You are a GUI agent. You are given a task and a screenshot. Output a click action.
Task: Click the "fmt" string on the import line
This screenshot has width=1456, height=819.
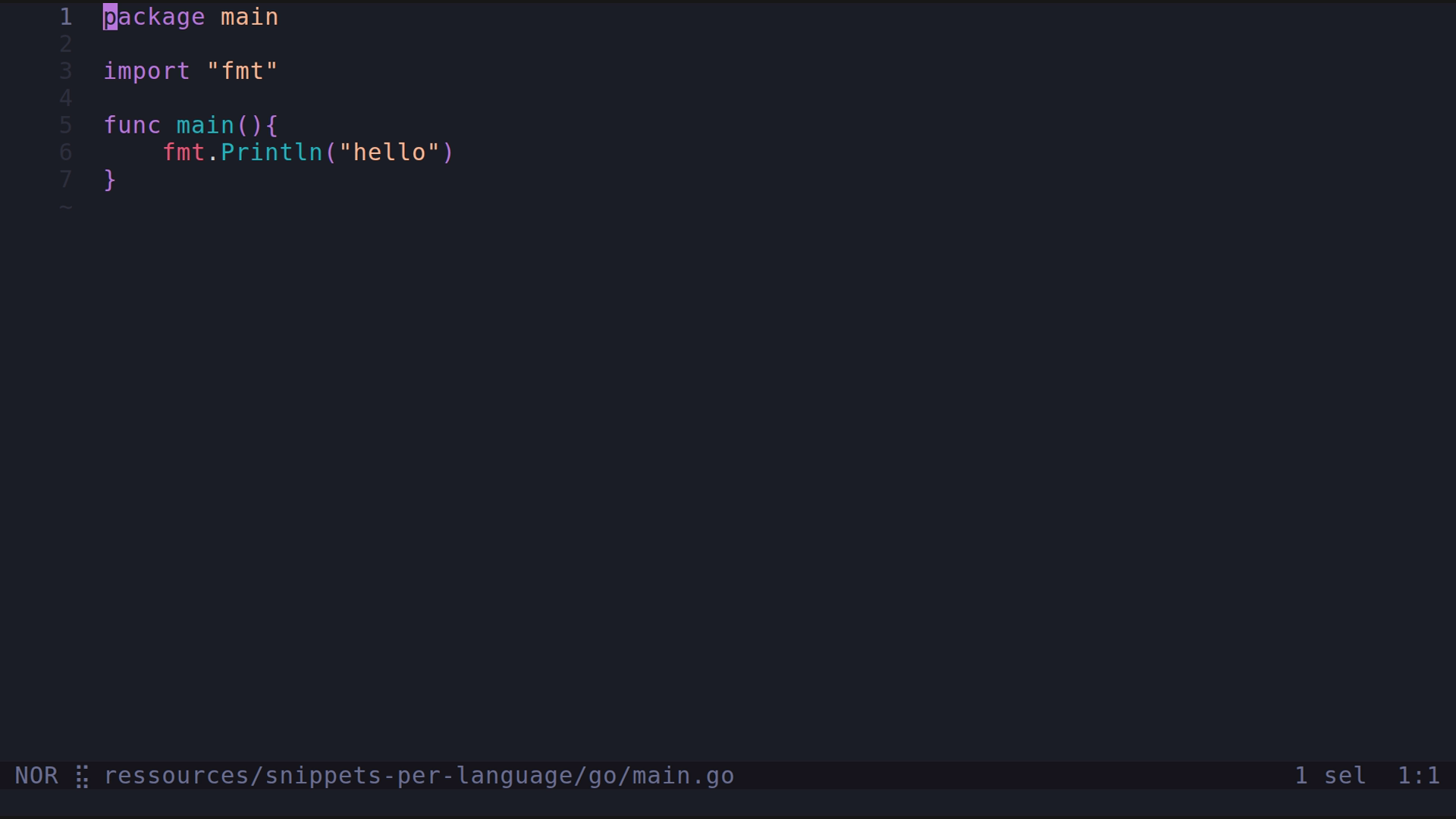pos(242,71)
